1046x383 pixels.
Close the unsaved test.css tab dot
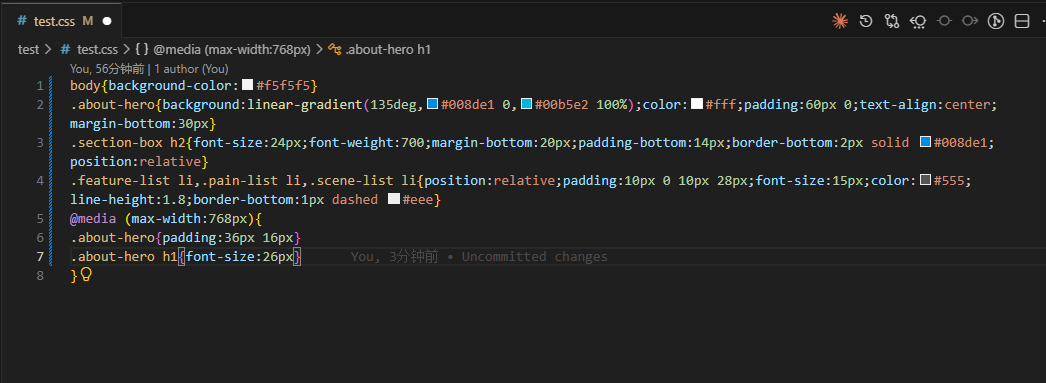click(107, 21)
